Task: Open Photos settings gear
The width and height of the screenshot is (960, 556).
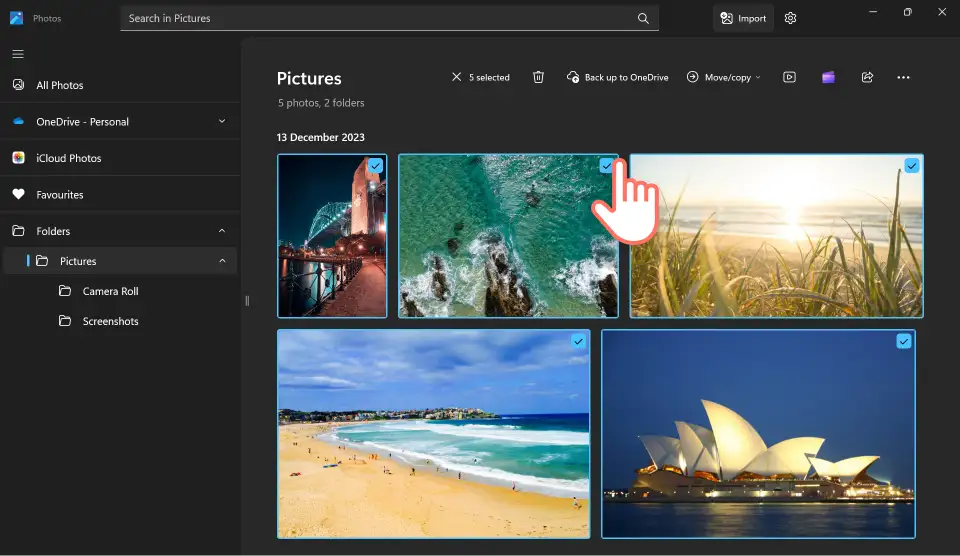Action: 790,18
